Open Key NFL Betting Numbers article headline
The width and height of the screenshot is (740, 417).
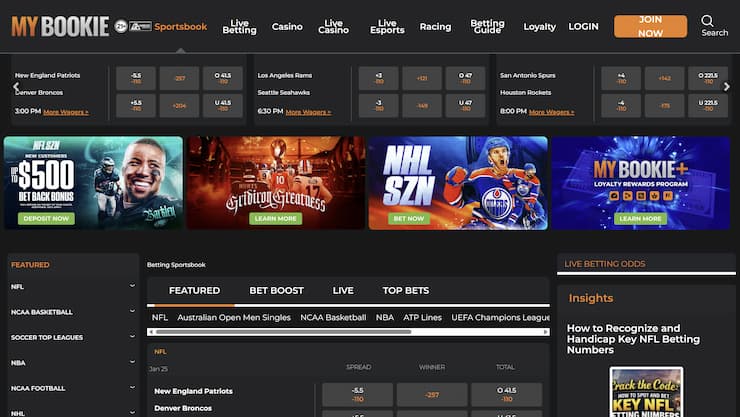coord(633,339)
